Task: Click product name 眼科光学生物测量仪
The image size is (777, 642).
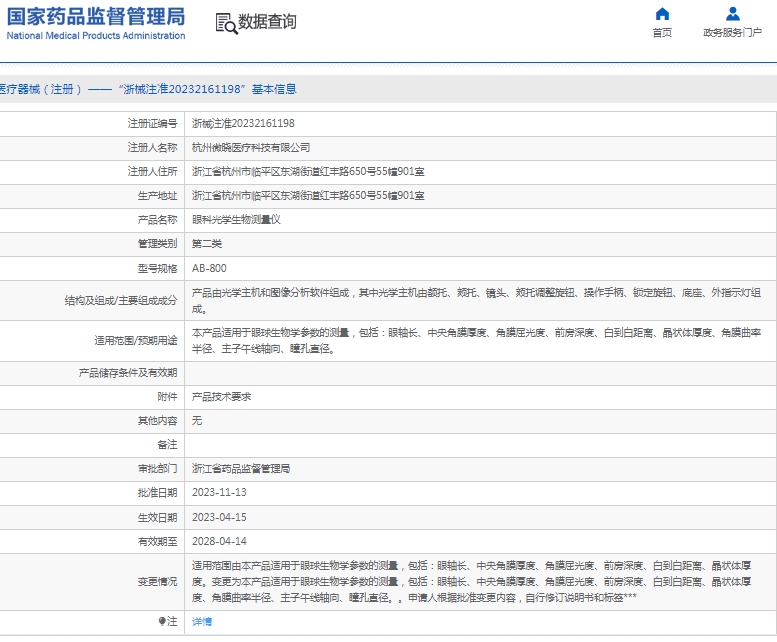Action: (x=236, y=219)
